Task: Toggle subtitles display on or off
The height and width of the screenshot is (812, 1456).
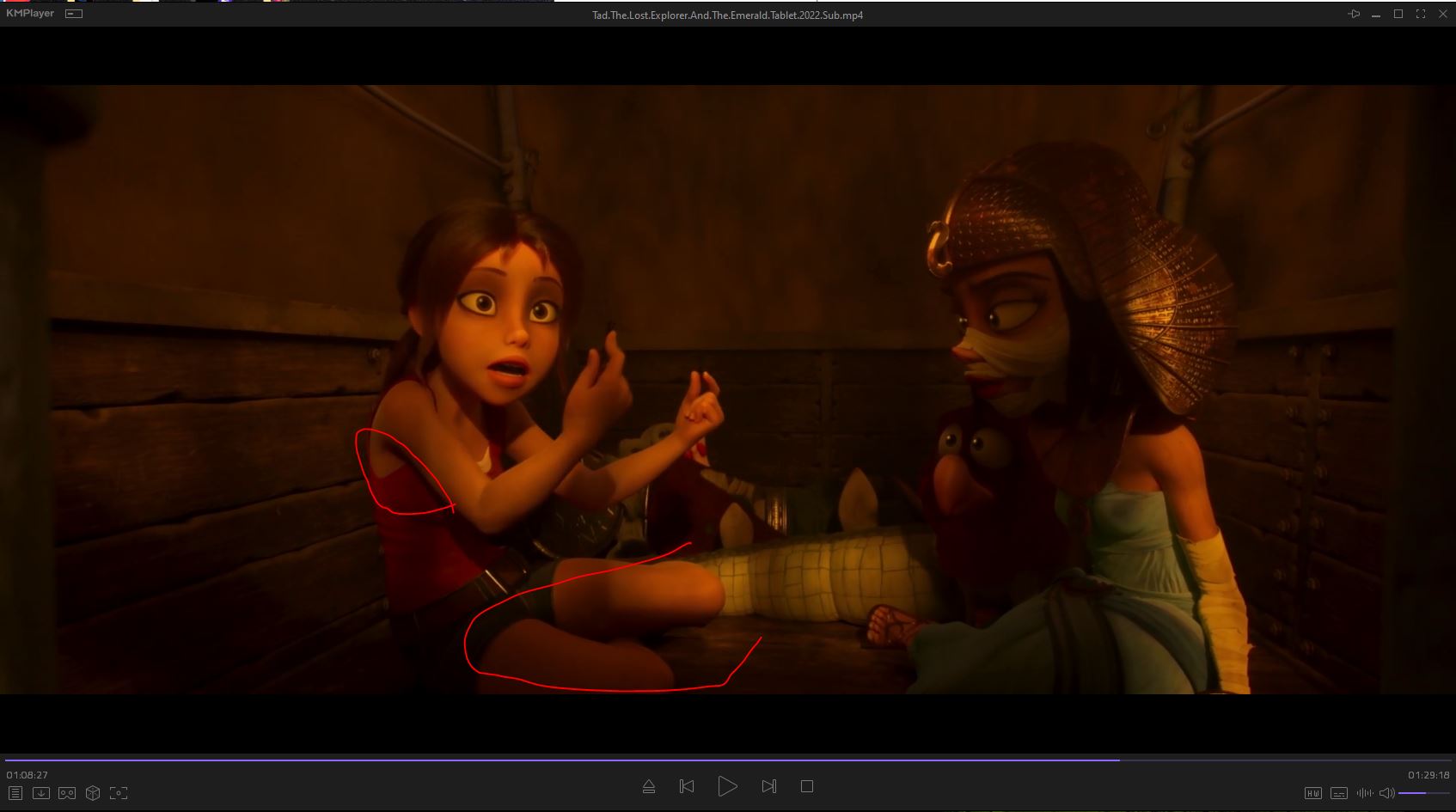Action: click(1338, 793)
